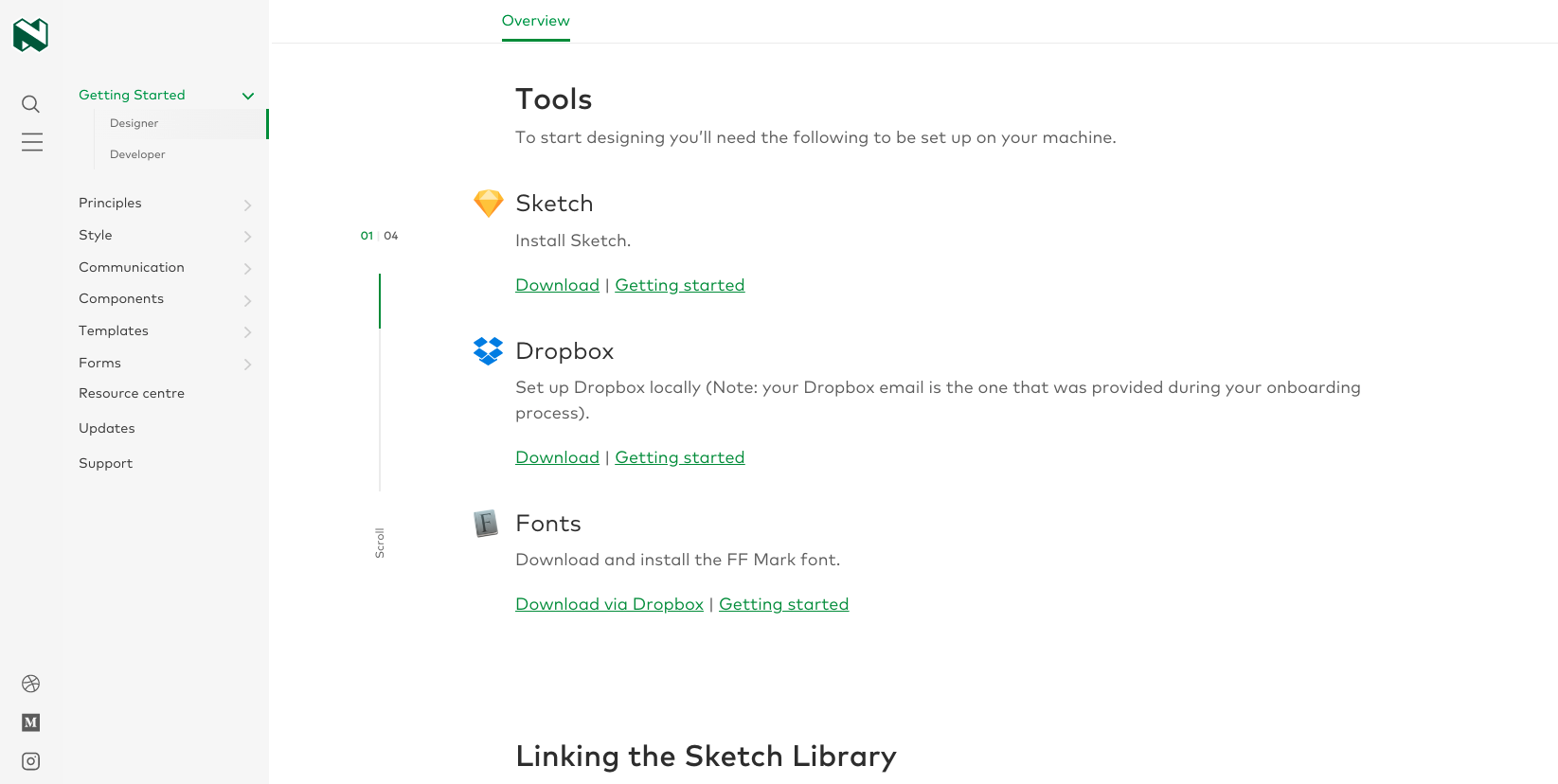Click the Nedbank logo icon
Viewport: 1558px width, 784px height.
point(30,35)
